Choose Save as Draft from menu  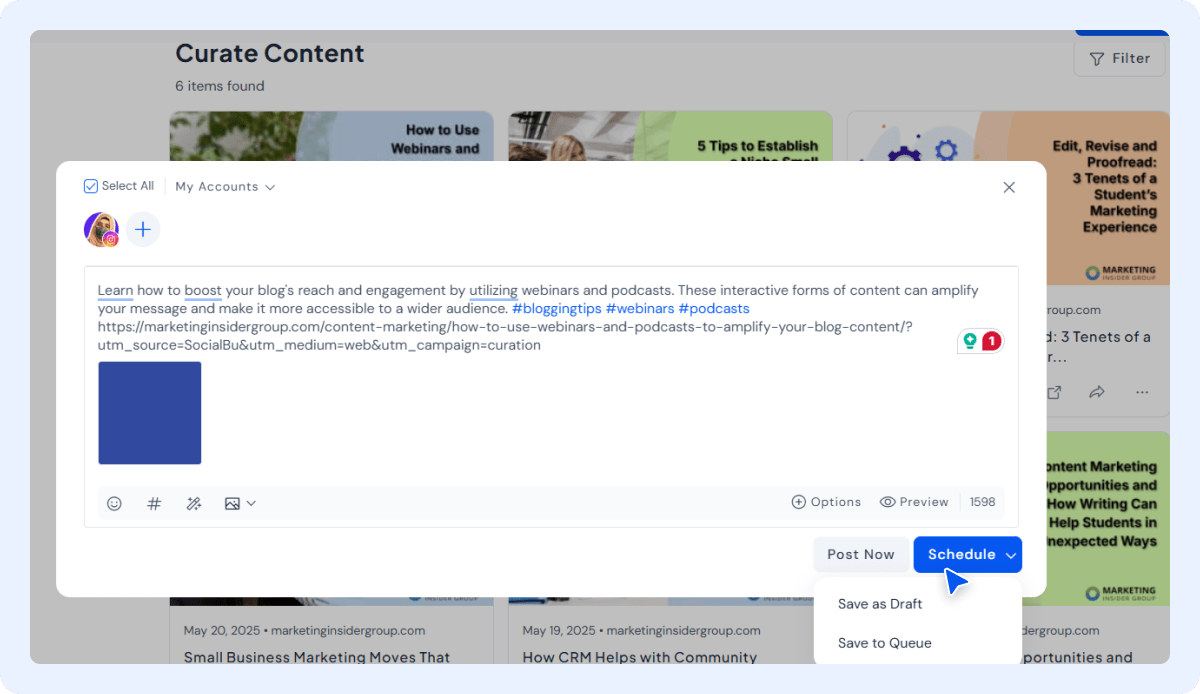880,604
